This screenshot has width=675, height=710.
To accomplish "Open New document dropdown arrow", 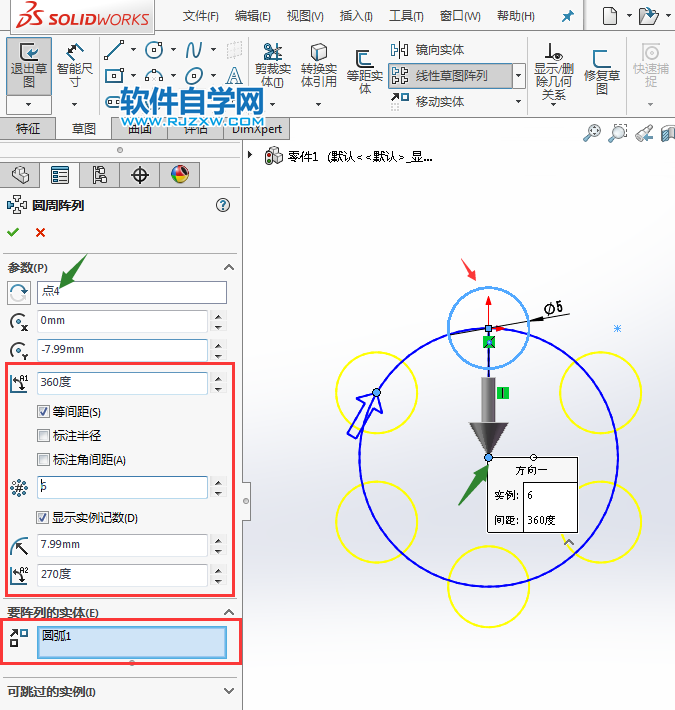I will point(629,16).
